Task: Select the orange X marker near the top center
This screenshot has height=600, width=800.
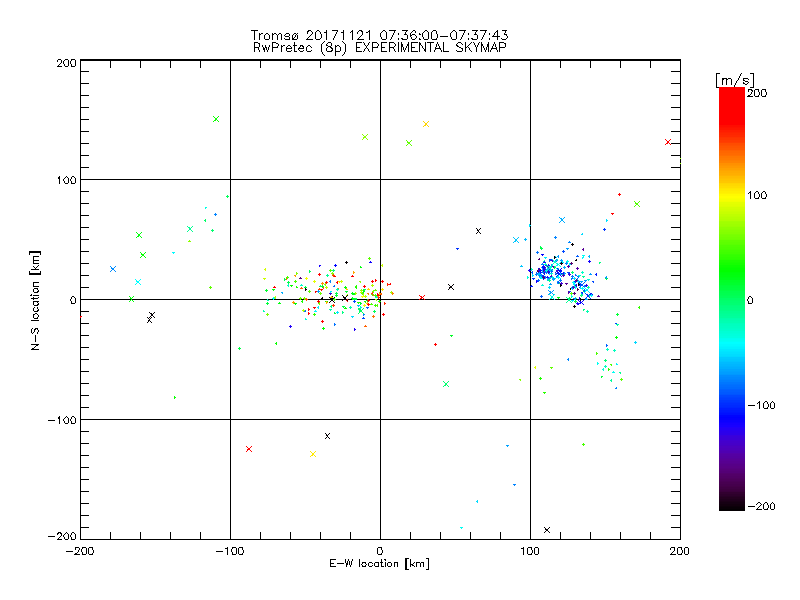Action: [x=426, y=124]
